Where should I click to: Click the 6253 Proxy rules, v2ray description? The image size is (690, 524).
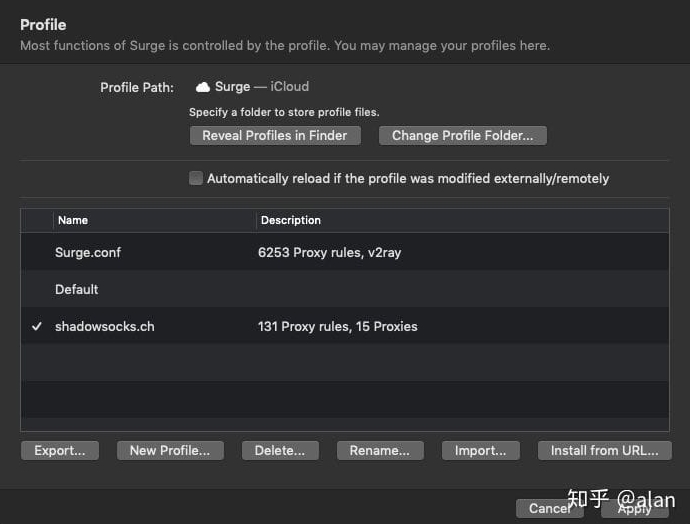329,253
